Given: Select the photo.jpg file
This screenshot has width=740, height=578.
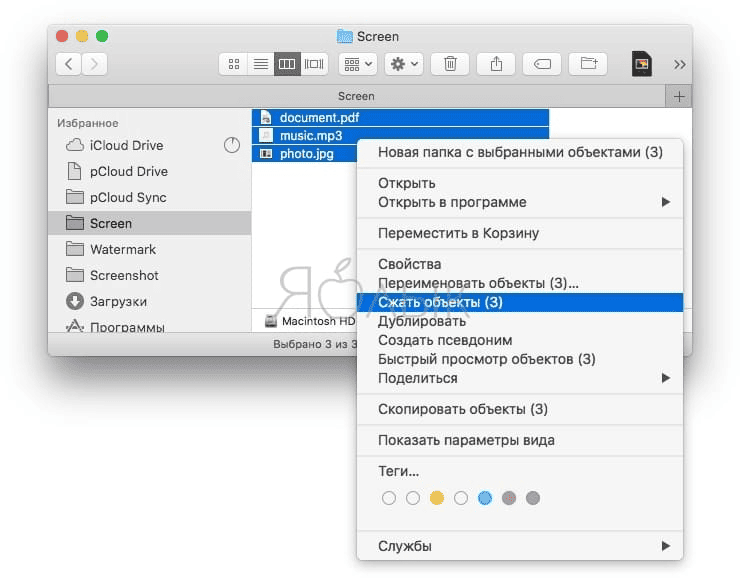Looking at the screenshot, I should [304, 154].
